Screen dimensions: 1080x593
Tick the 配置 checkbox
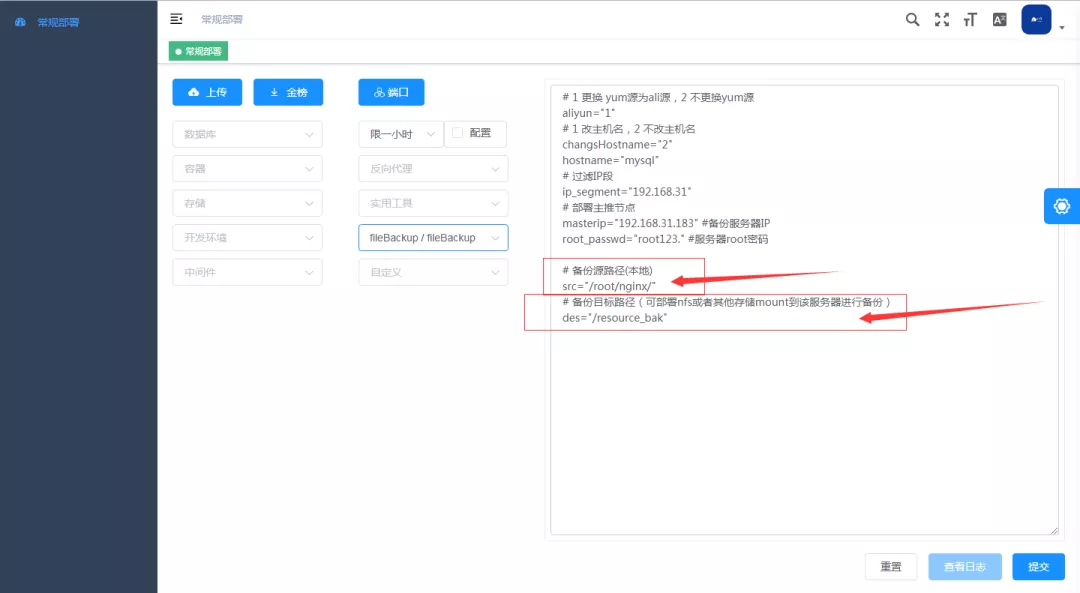click(457, 133)
